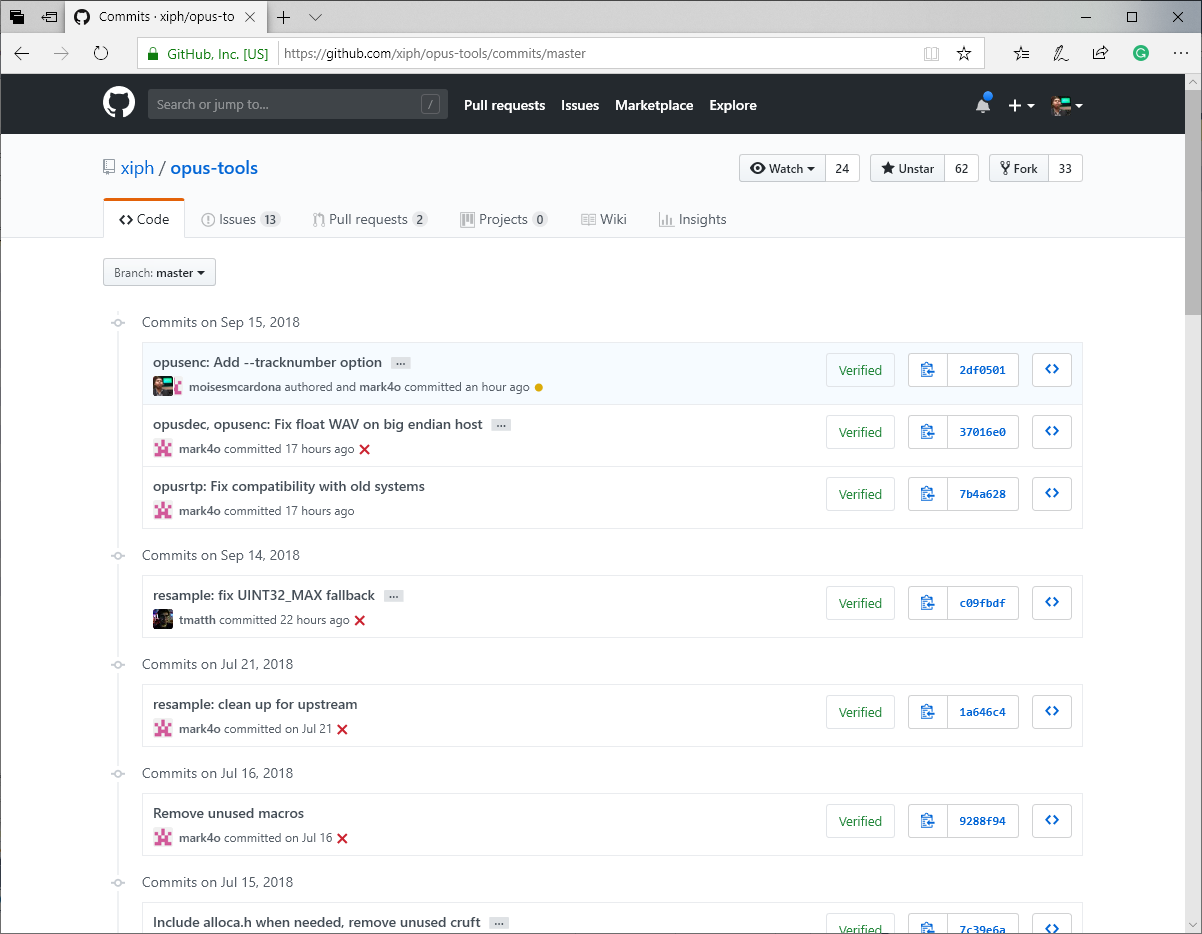Browse repository at commit c09fbdf

[x=1052, y=603]
